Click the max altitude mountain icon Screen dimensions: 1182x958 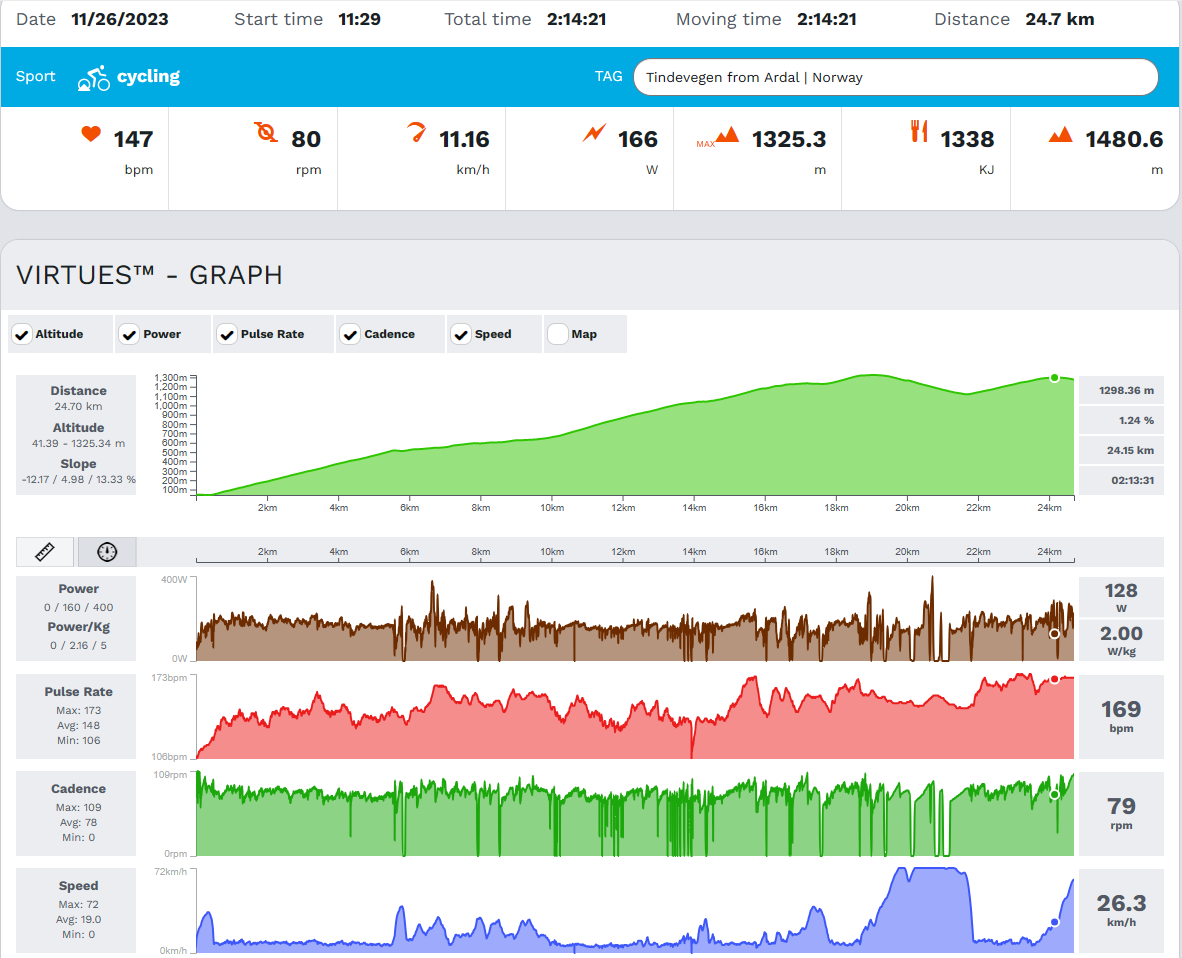pyautogui.click(x=726, y=134)
